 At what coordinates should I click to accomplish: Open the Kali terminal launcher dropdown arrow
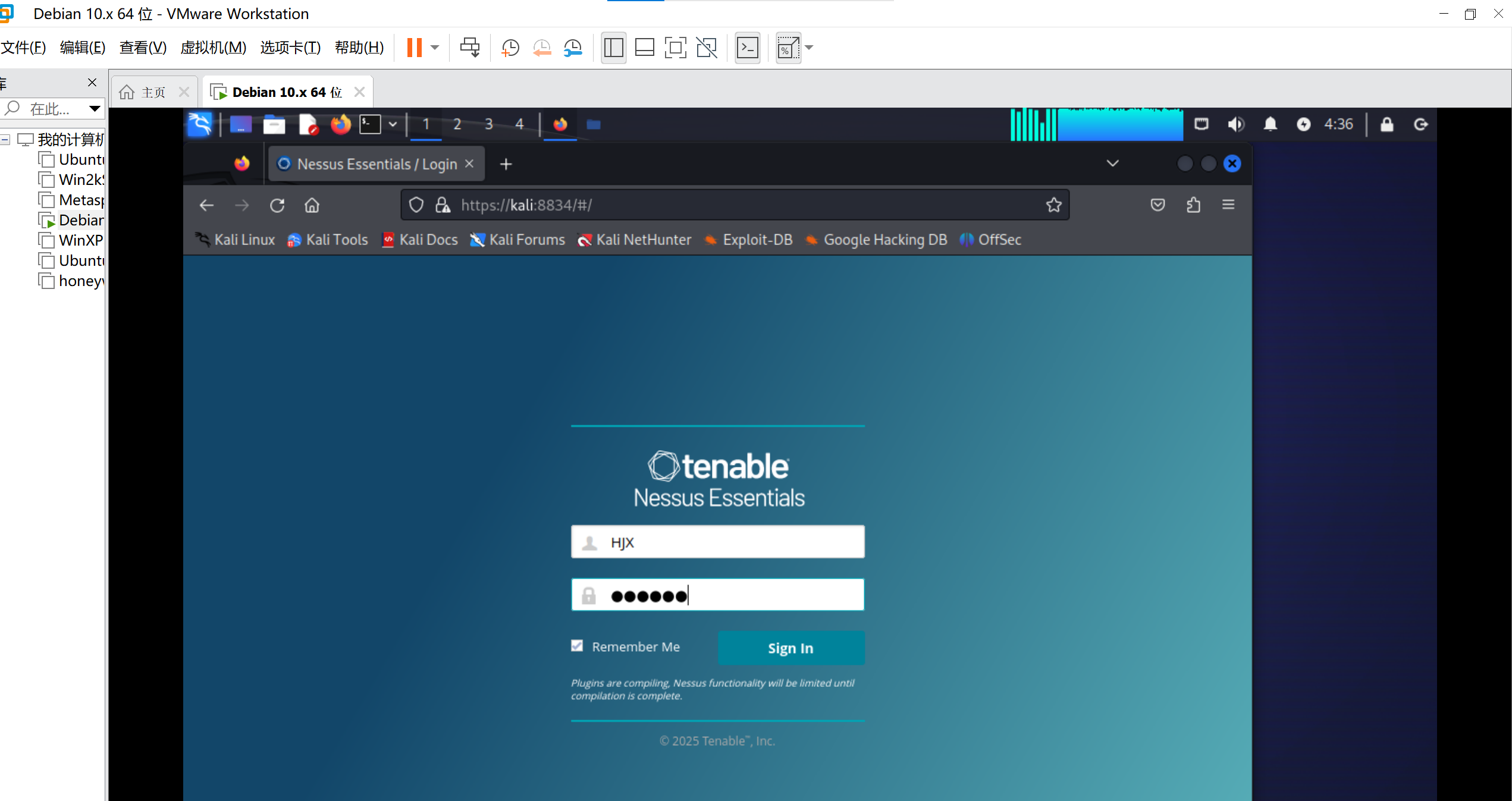point(393,124)
